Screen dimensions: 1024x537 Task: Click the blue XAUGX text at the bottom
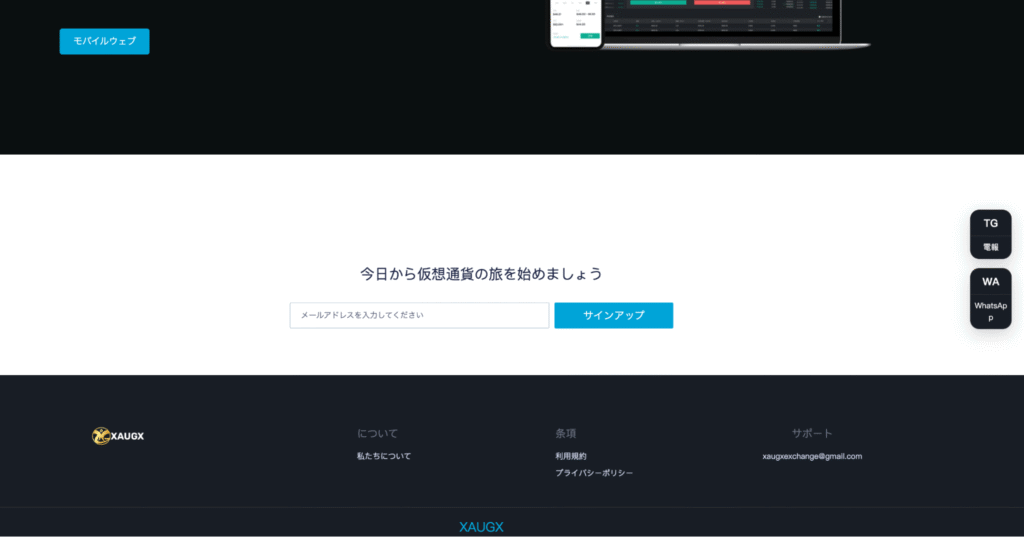481,527
